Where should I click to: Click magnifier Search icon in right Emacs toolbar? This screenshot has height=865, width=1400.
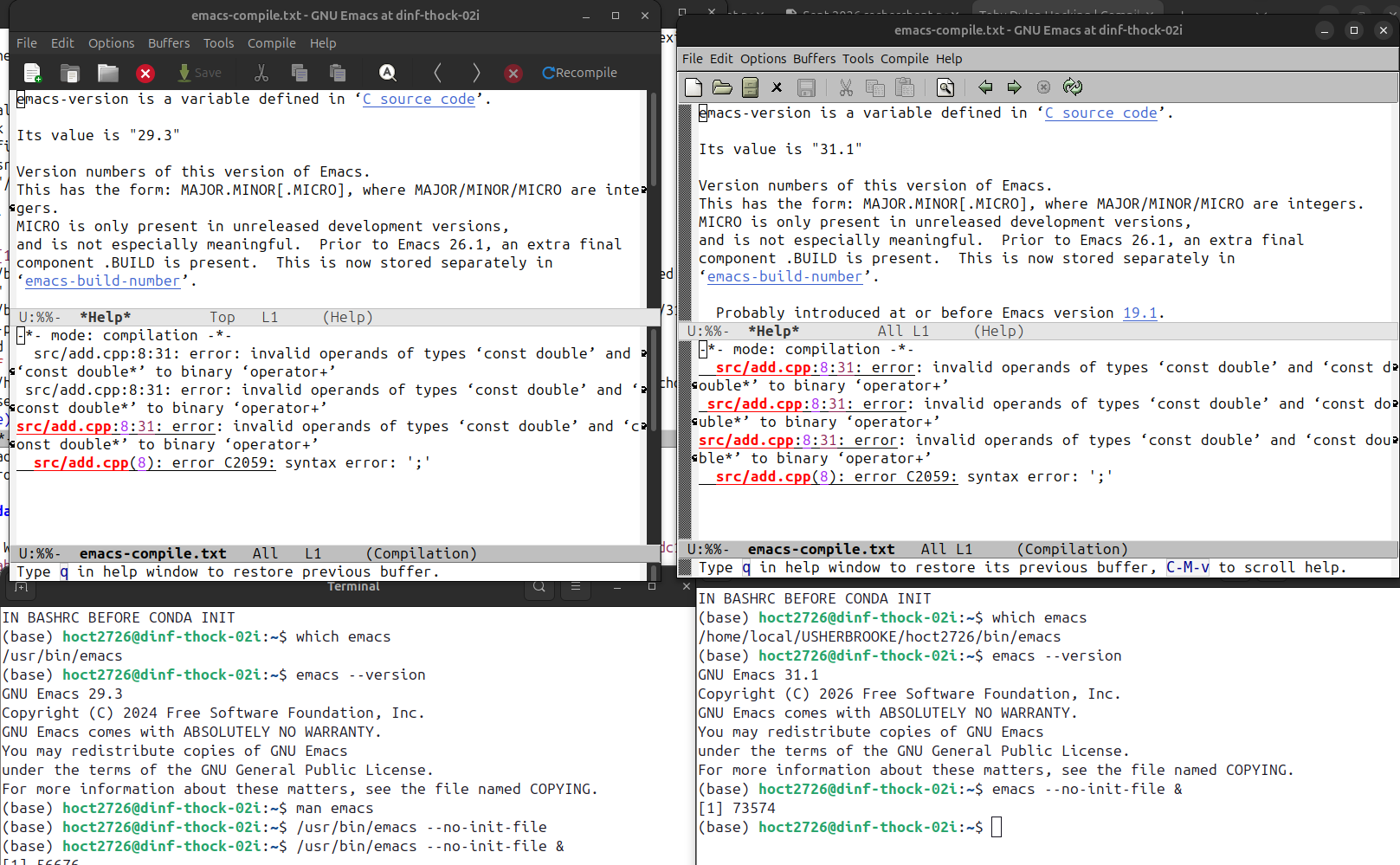[x=945, y=87]
